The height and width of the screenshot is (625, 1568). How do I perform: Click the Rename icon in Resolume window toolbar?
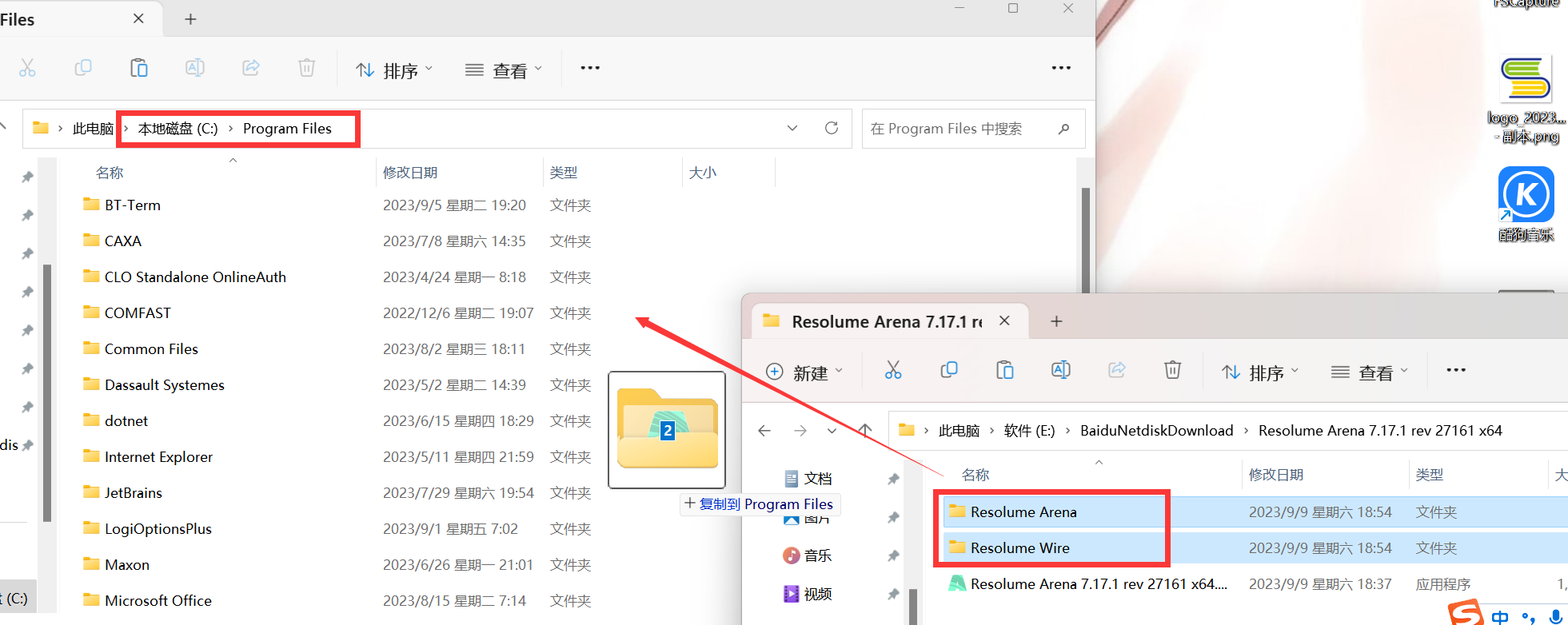click(x=1061, y=370)
